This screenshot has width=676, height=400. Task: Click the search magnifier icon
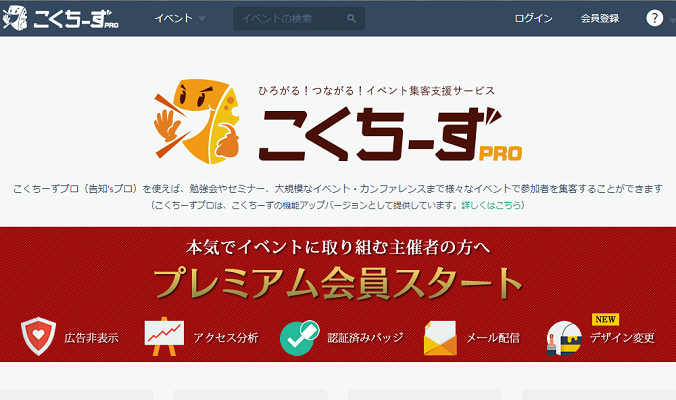point(351,19)
